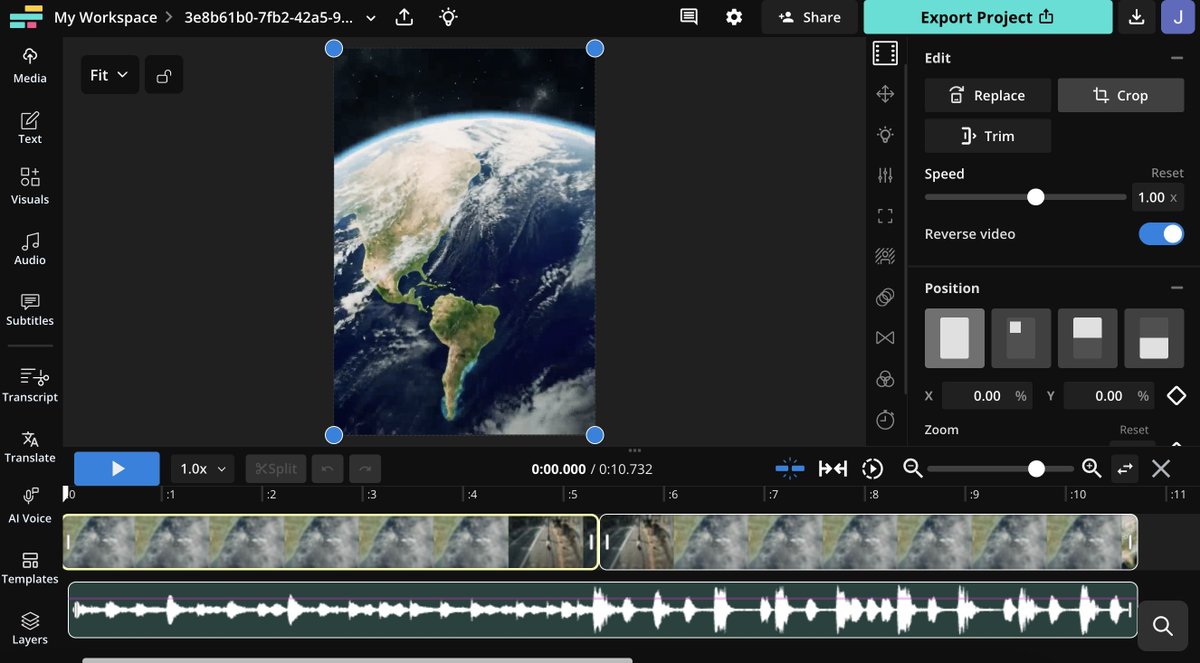The width and height of the screenshot is (1200, 663).
Task: Open the Translate panel
Action: (30, 446)
